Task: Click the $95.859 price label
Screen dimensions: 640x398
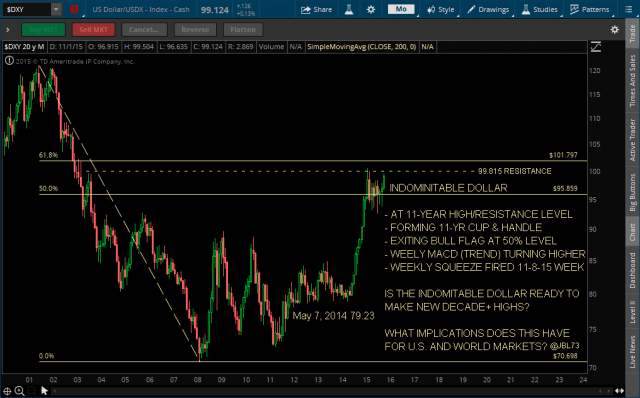Action: pos(565,189)
